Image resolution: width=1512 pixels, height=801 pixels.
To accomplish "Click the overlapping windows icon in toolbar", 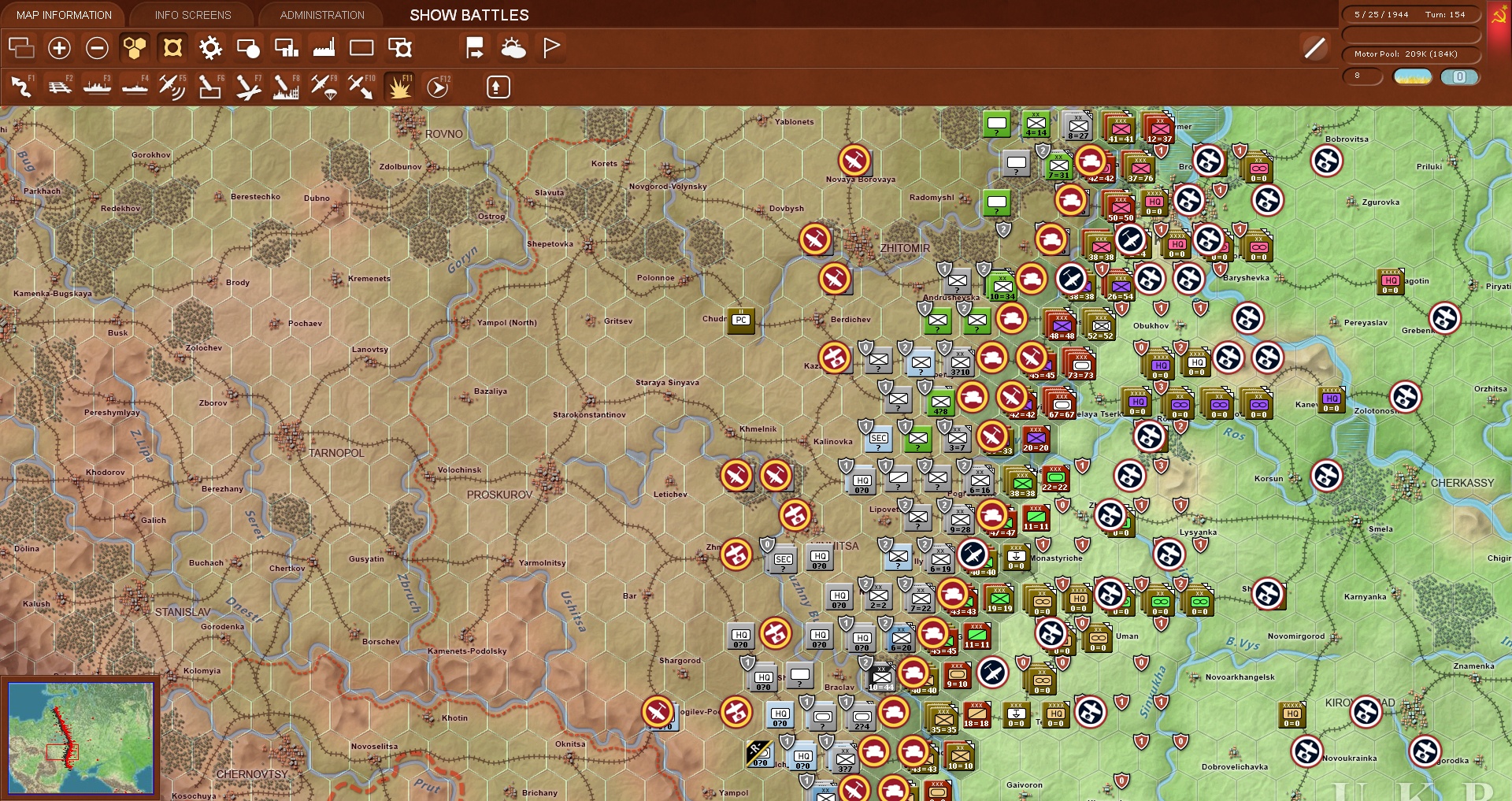I will 21,48.
